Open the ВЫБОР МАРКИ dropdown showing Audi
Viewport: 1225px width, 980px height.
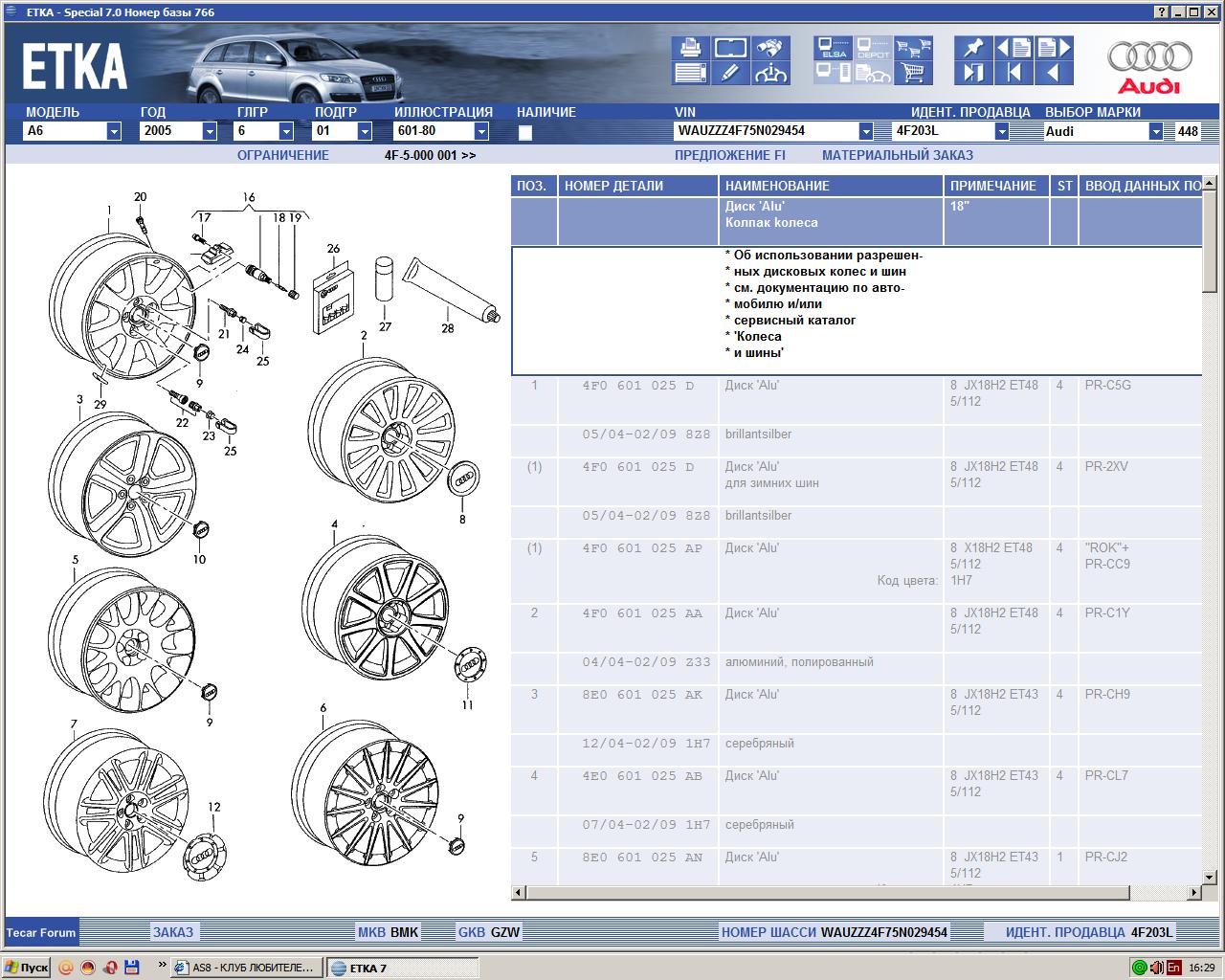click(1155, 132)
